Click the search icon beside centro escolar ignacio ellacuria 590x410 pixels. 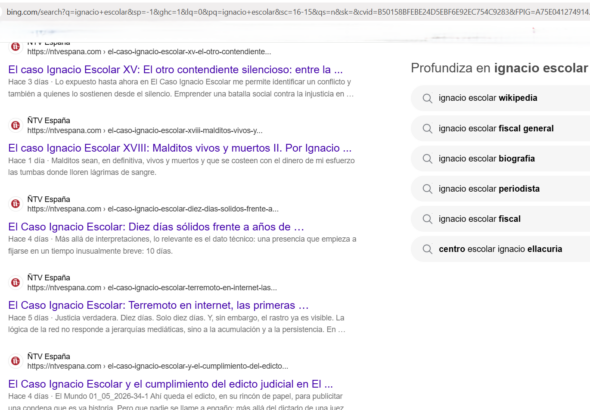pos(427,249)
